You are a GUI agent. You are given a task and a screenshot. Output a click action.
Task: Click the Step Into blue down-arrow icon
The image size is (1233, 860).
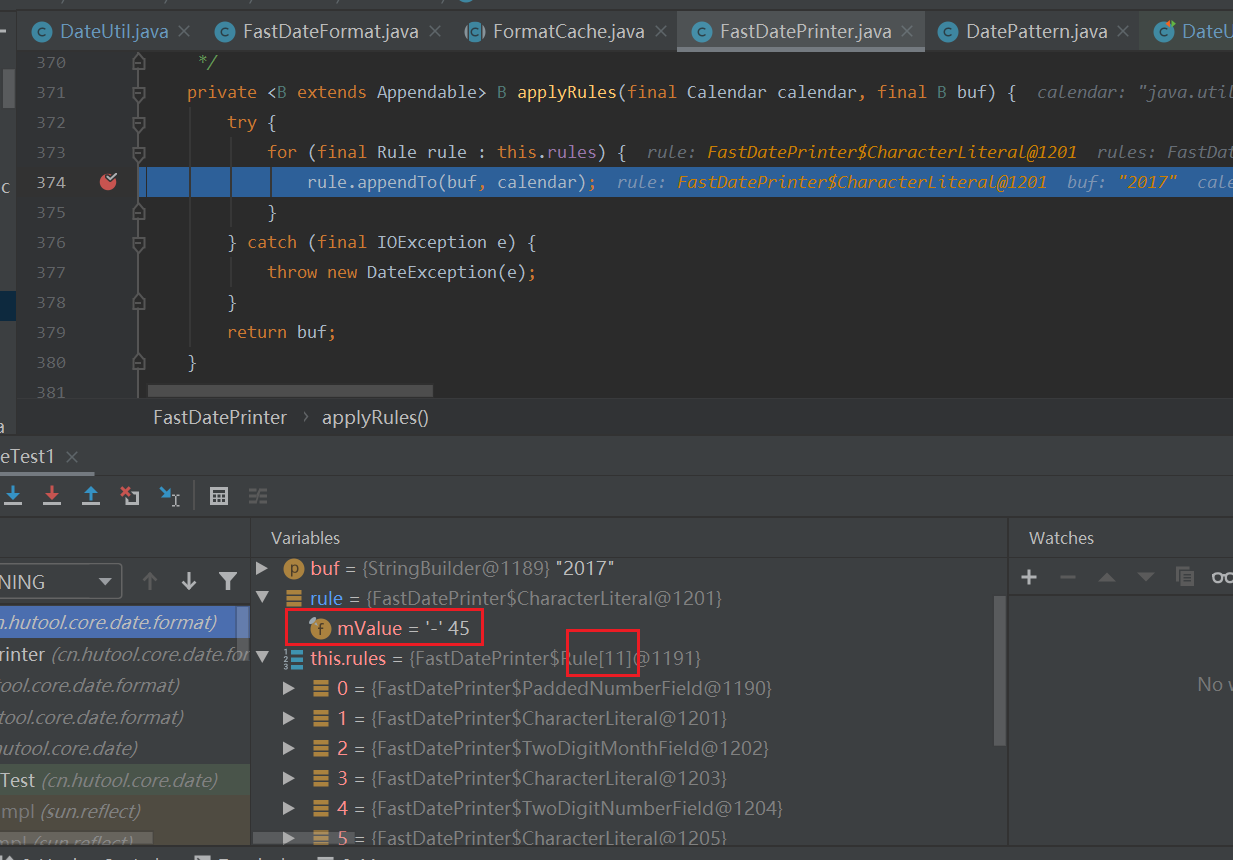click(x=14, y=495)
